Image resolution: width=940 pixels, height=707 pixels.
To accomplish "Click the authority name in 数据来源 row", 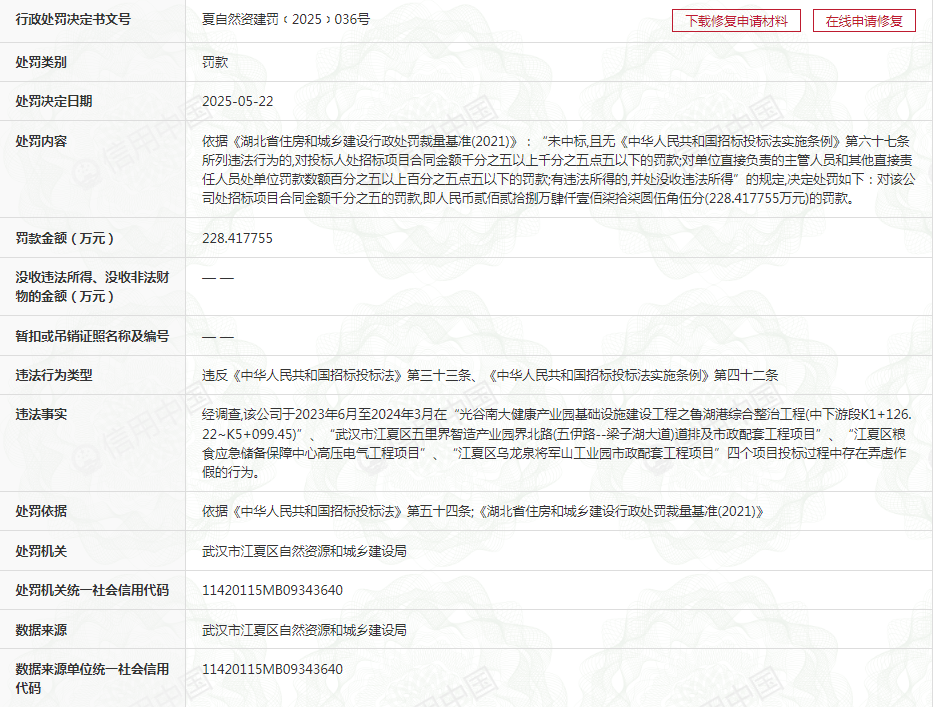I will coord(304,630).
